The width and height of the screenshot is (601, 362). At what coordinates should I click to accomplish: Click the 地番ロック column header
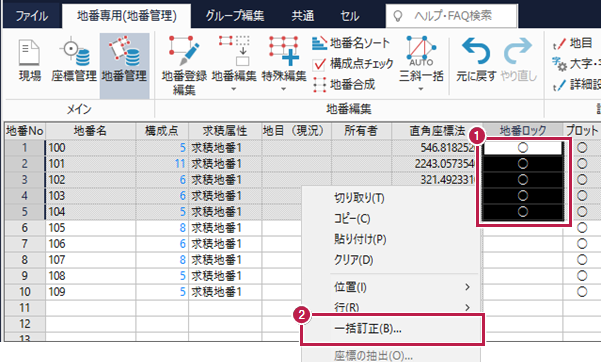point(523,131)
